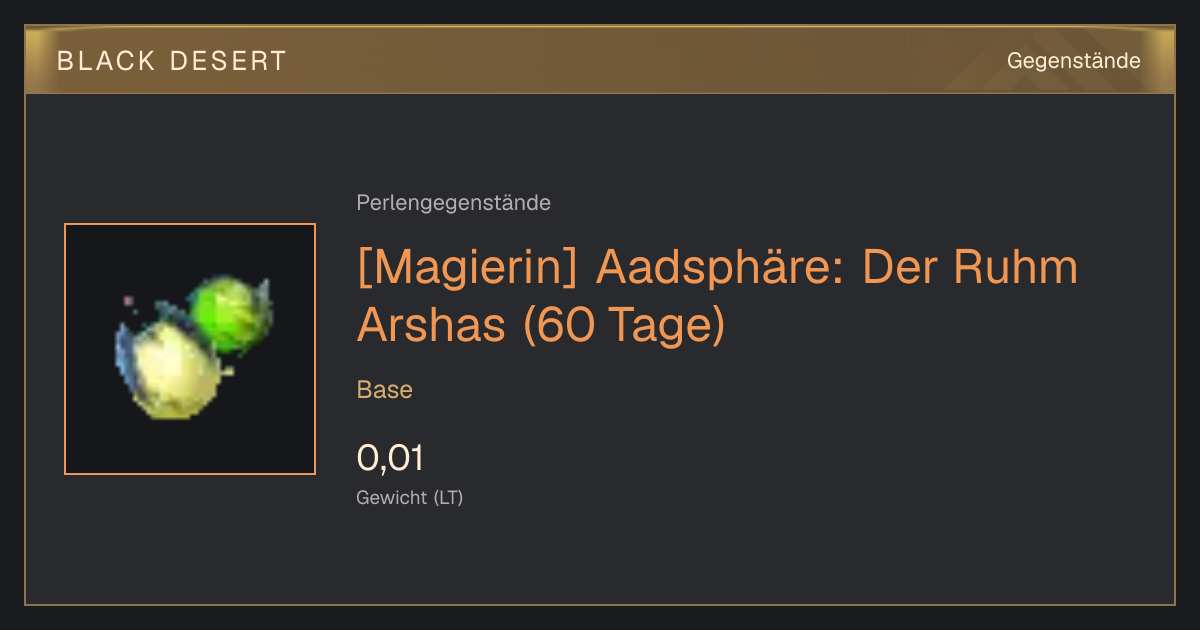This screenshot has height=630, width=1200.
Task: Open the Gegenstände section
Action: tap(1074, 61)
